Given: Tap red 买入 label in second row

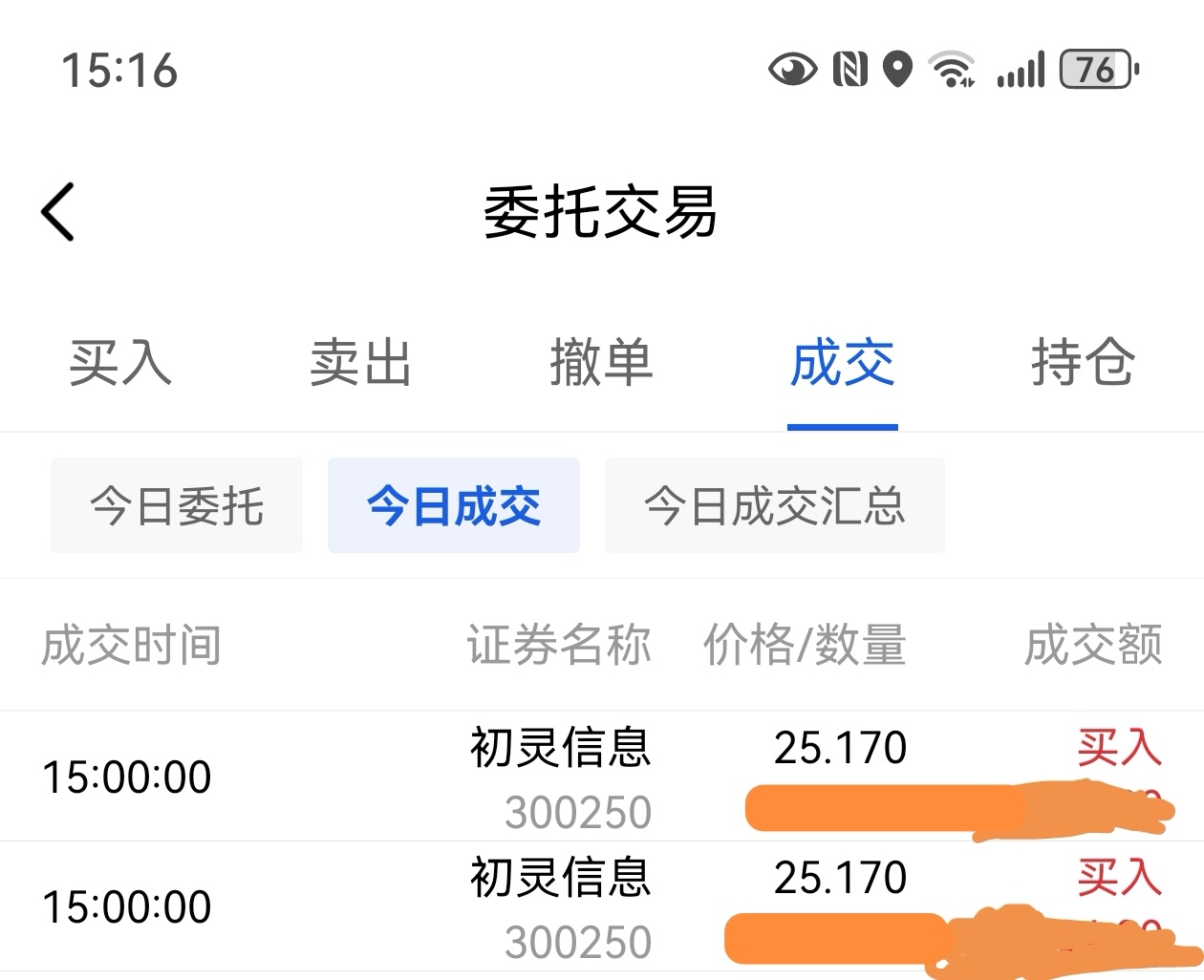Looking at the screenshot, I should pos(1120,878).
